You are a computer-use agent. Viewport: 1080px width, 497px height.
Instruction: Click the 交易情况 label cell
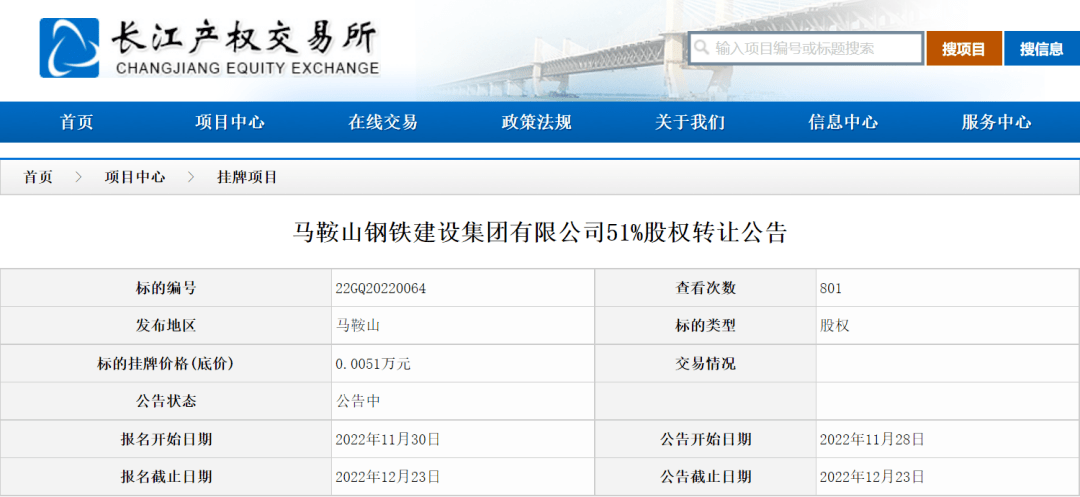click(x=706, y=363)
